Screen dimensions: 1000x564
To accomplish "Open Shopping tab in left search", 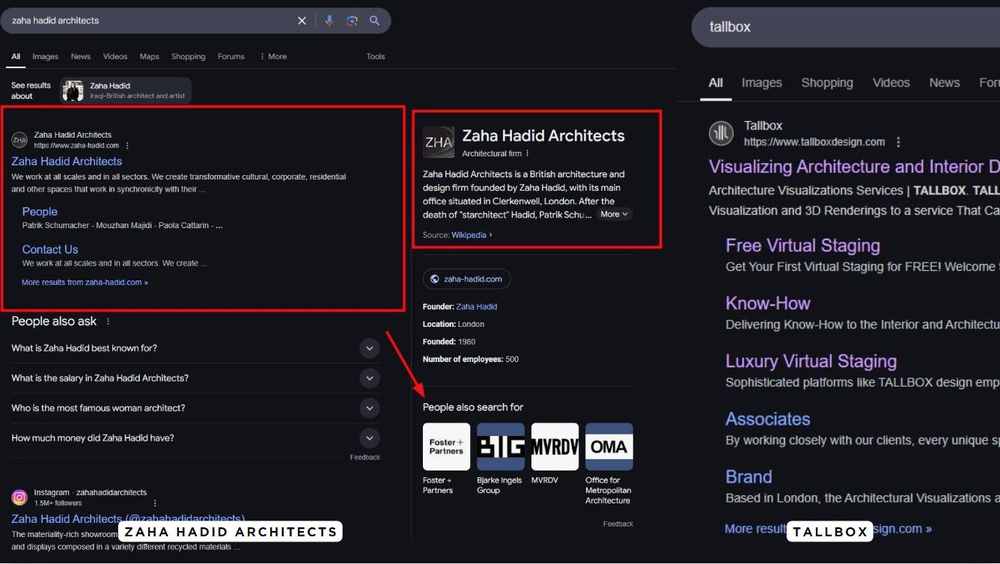I will [188, 57].
